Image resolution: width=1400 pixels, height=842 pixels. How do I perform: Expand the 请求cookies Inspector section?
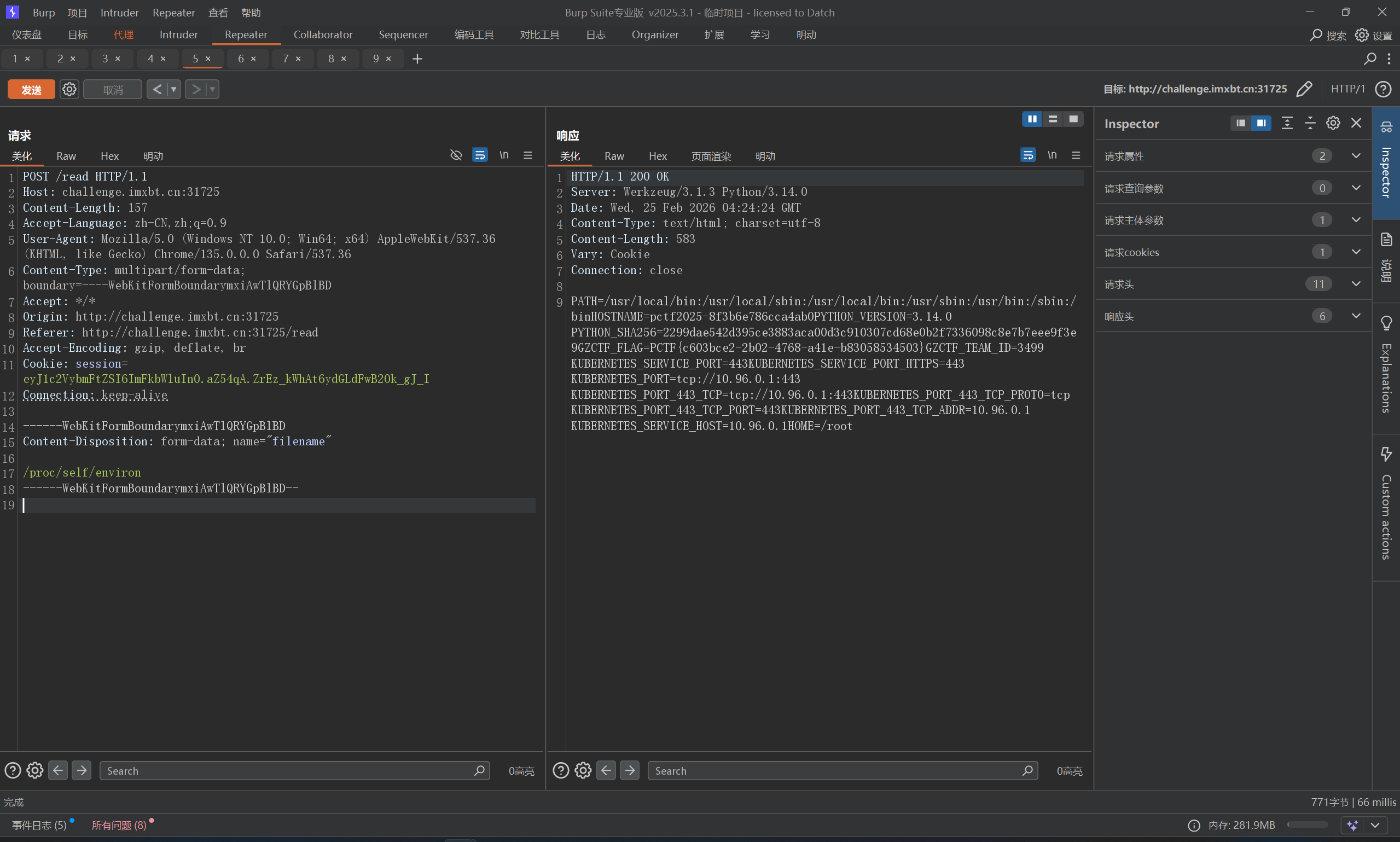pyautogui.click(x=1356, y=252)
